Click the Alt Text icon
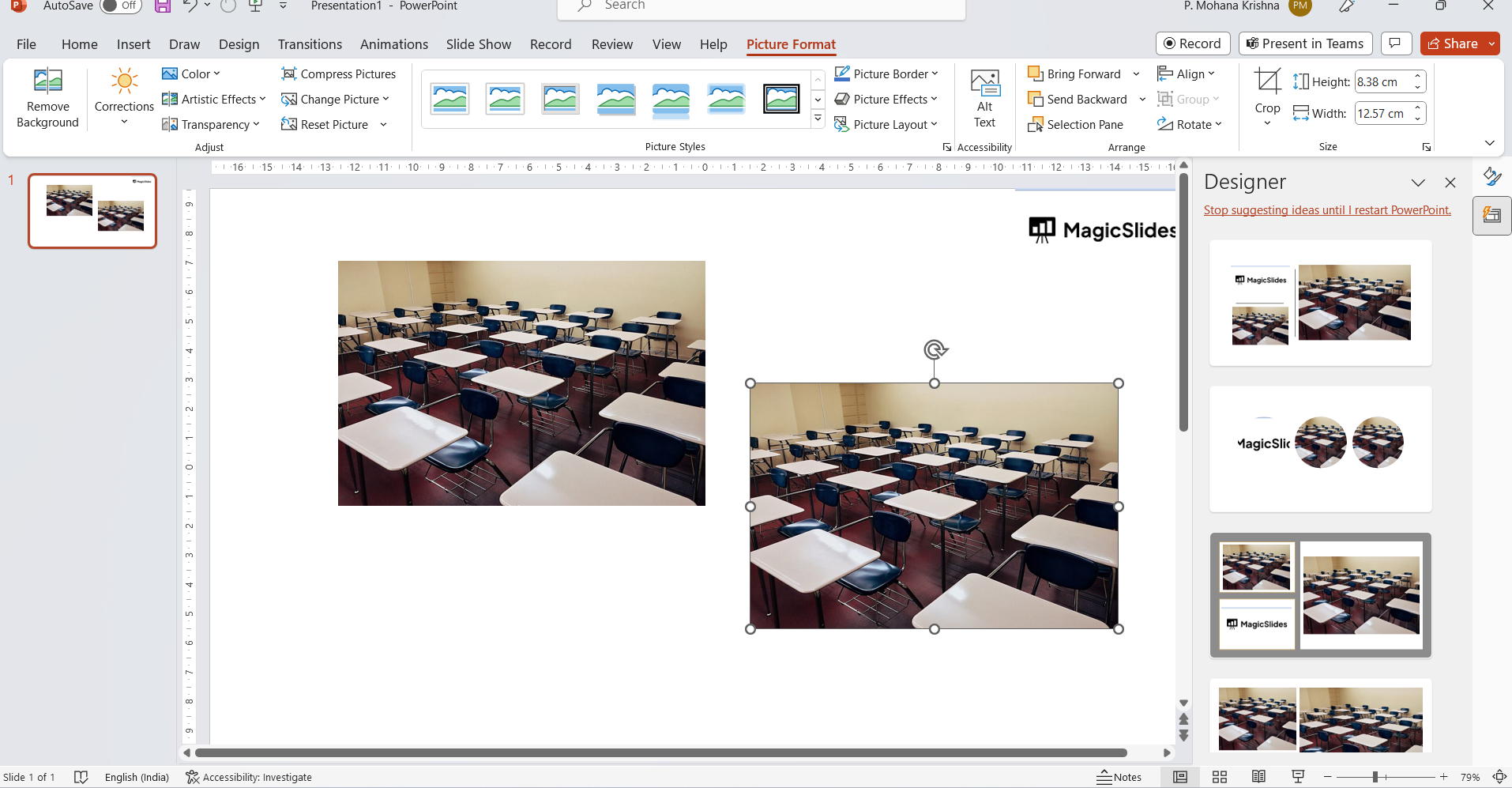The image size is (1512, 788). click(x=984, y=84)
